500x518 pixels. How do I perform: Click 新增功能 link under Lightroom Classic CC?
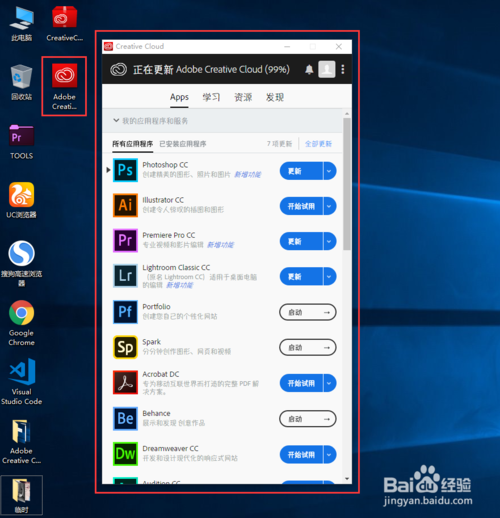point(180,285)
